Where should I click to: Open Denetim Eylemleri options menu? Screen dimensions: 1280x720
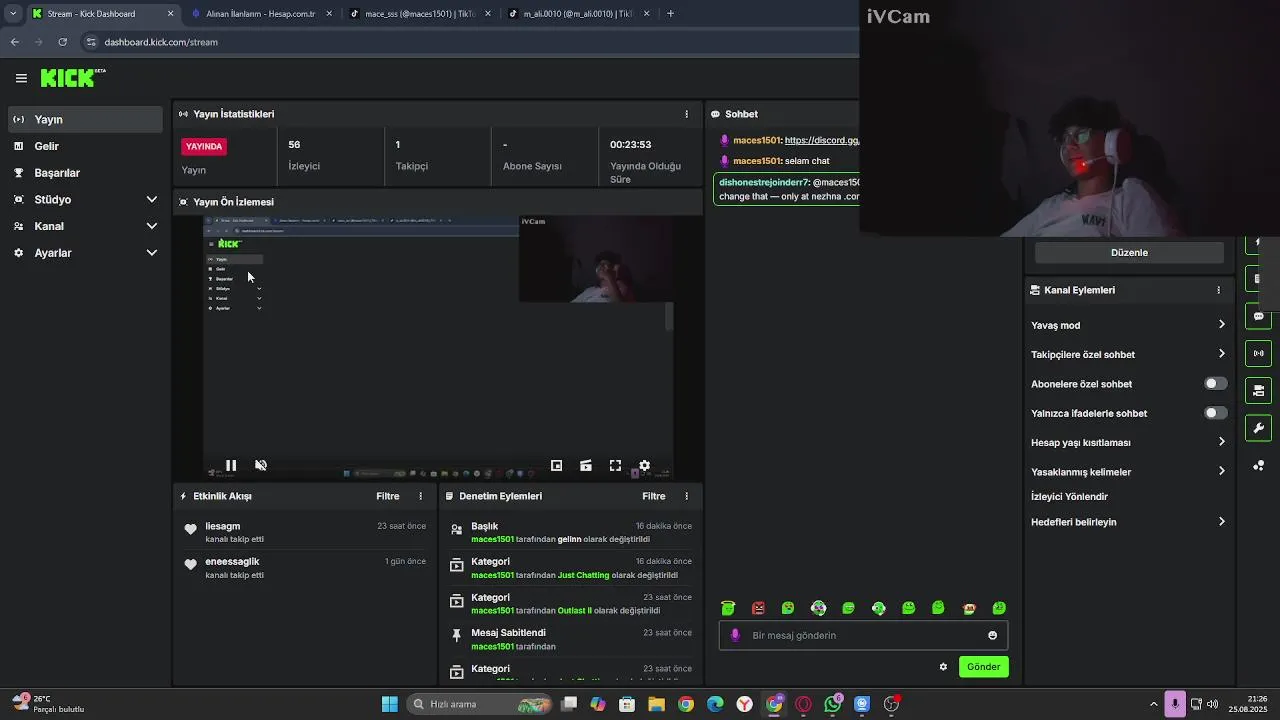pyautogui.click(x=686, y=496)
